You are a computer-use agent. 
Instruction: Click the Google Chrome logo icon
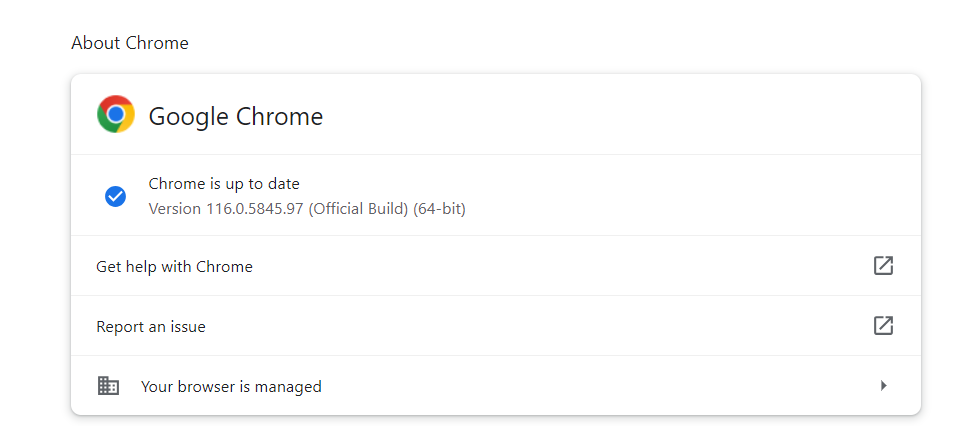[116, 115]
